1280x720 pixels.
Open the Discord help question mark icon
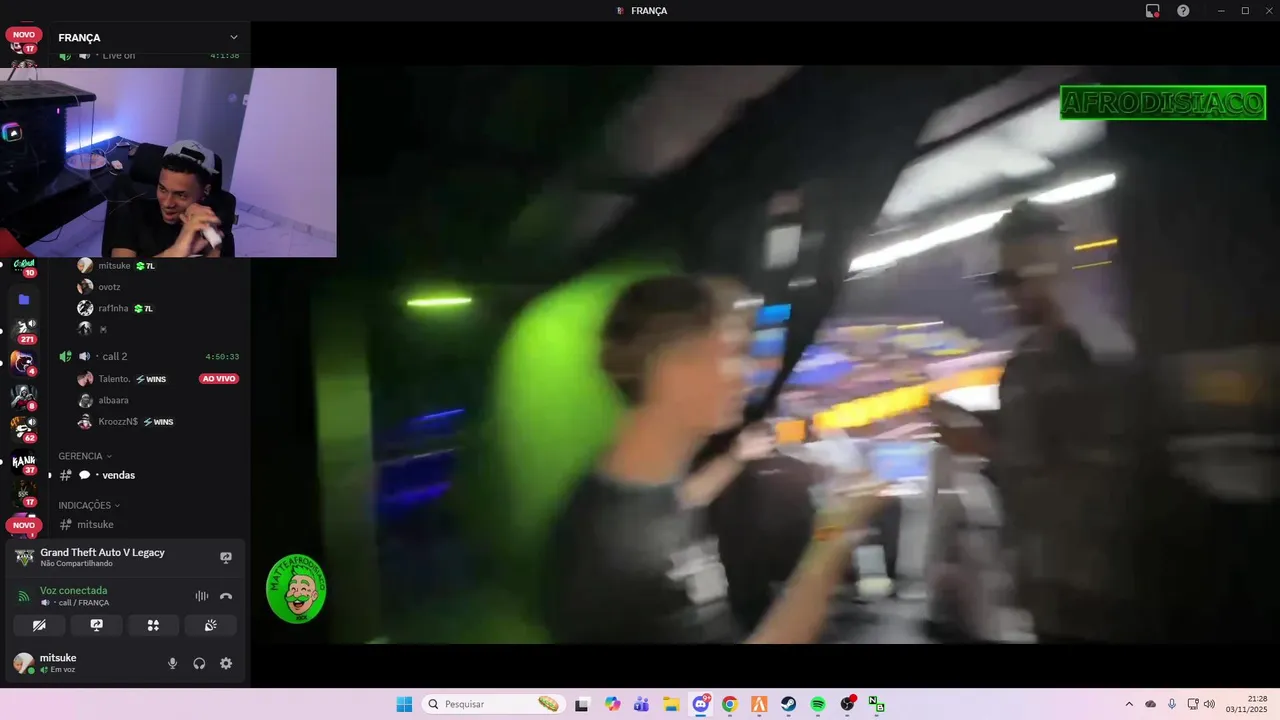[x=1183, y=10]
